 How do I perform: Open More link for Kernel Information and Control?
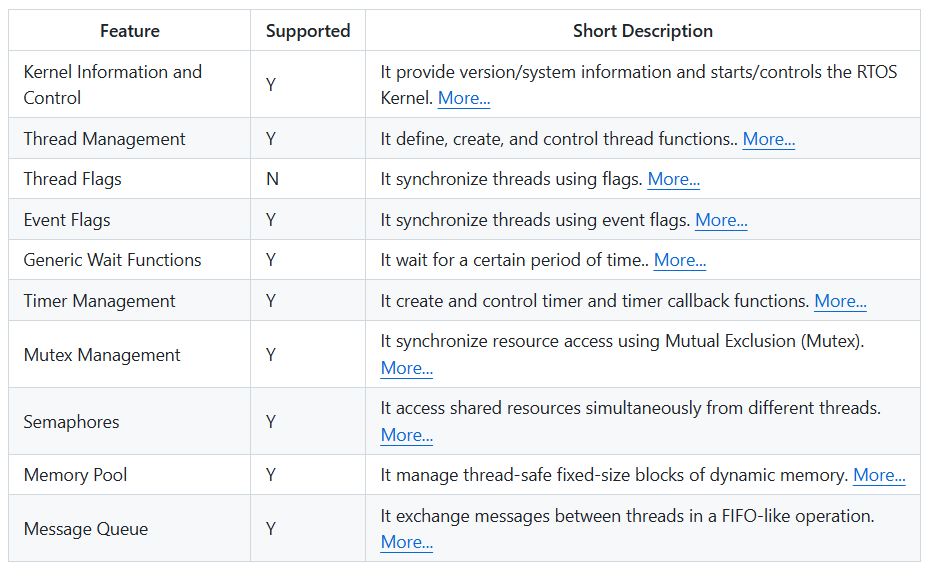coord(464,98)
